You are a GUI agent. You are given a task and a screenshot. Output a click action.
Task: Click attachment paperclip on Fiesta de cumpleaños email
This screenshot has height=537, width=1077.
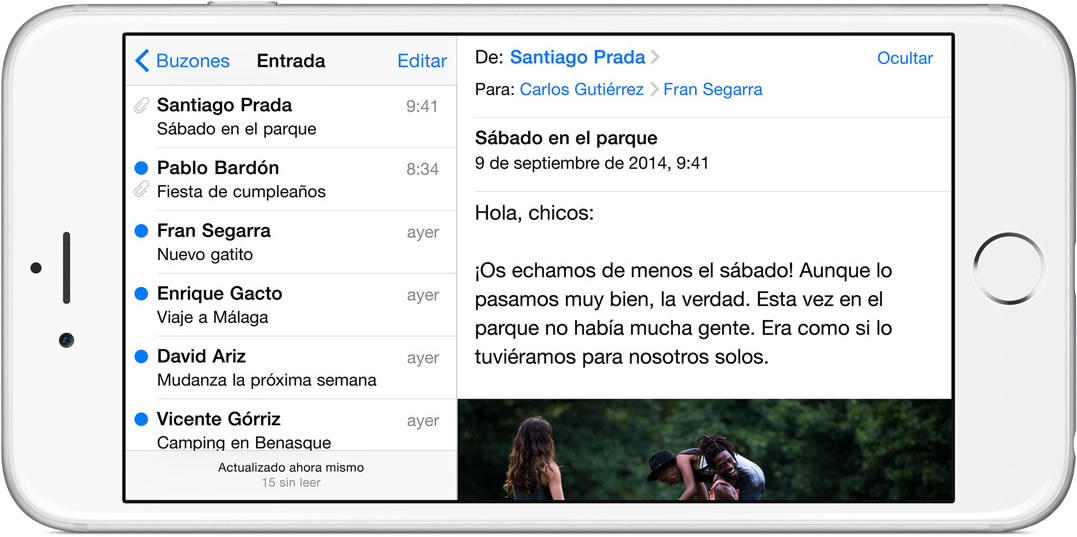(x=141, y=189)
